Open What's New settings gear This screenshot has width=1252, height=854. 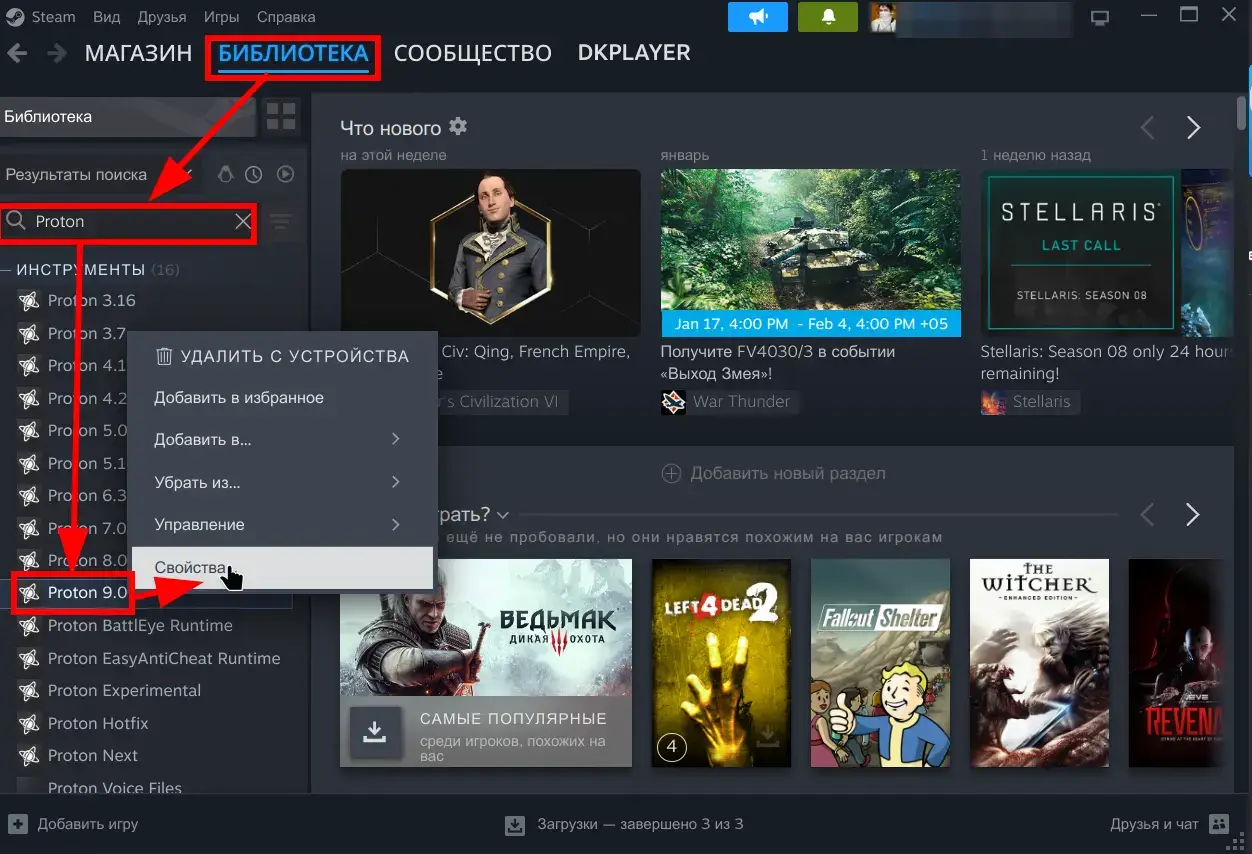pos(458,127)
